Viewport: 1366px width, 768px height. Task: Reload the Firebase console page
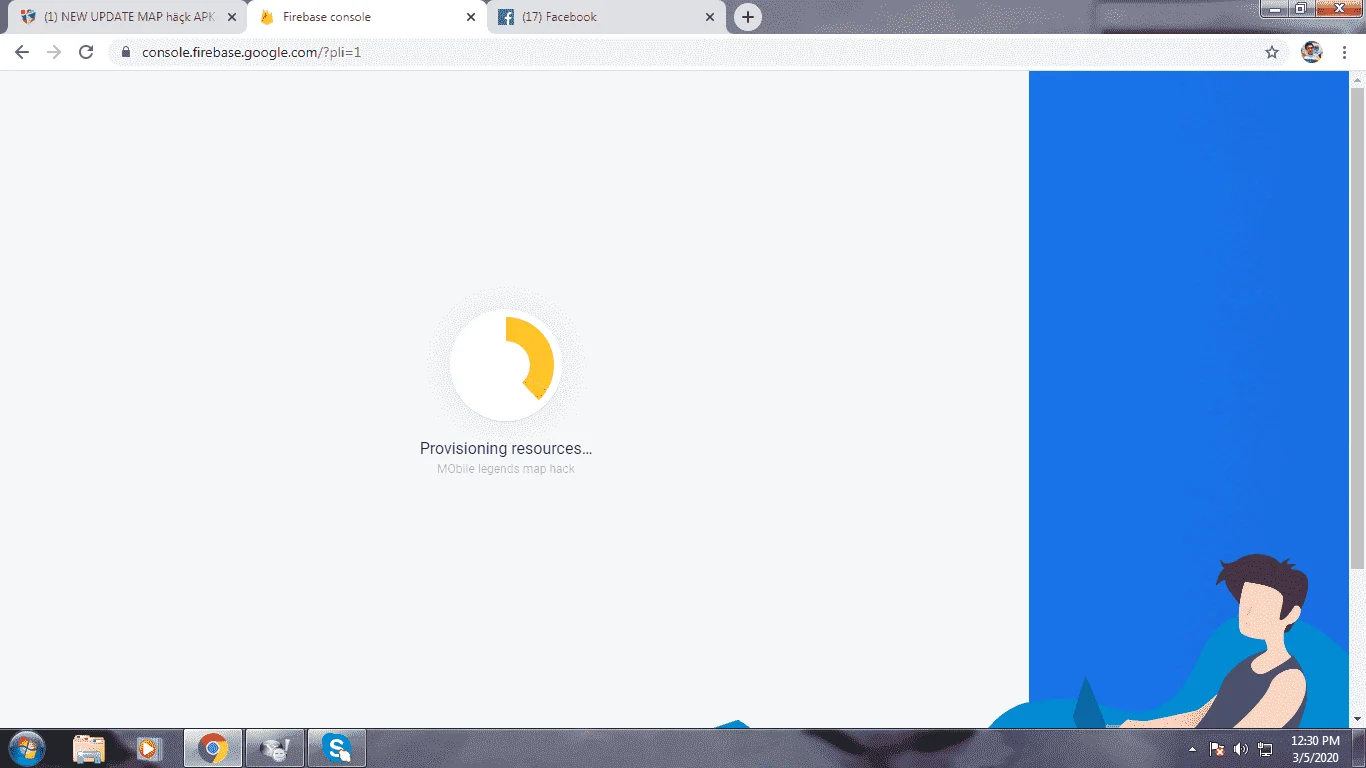point(86,52)
